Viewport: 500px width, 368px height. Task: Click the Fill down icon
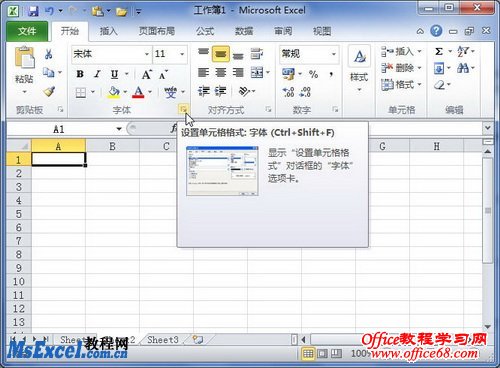439,69
